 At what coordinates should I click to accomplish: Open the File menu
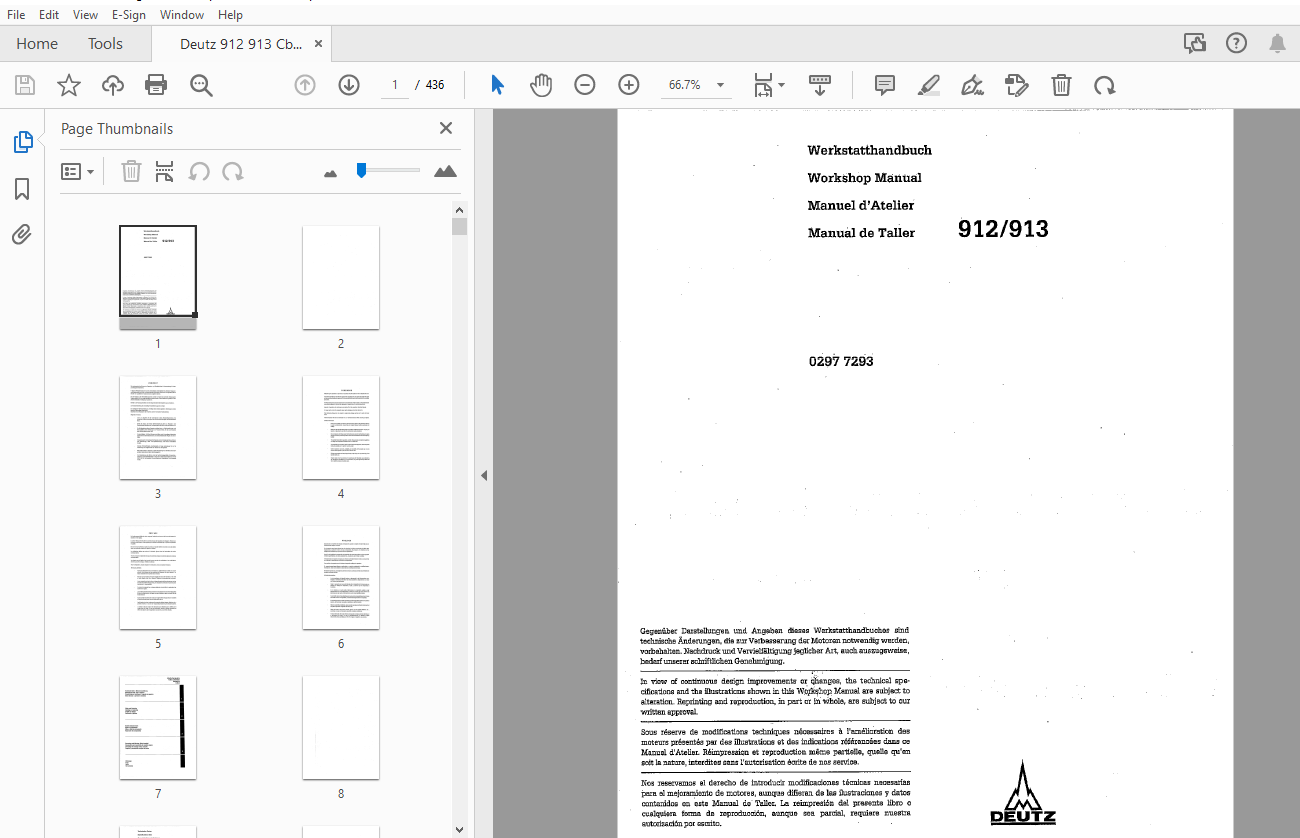click(16, 15)
